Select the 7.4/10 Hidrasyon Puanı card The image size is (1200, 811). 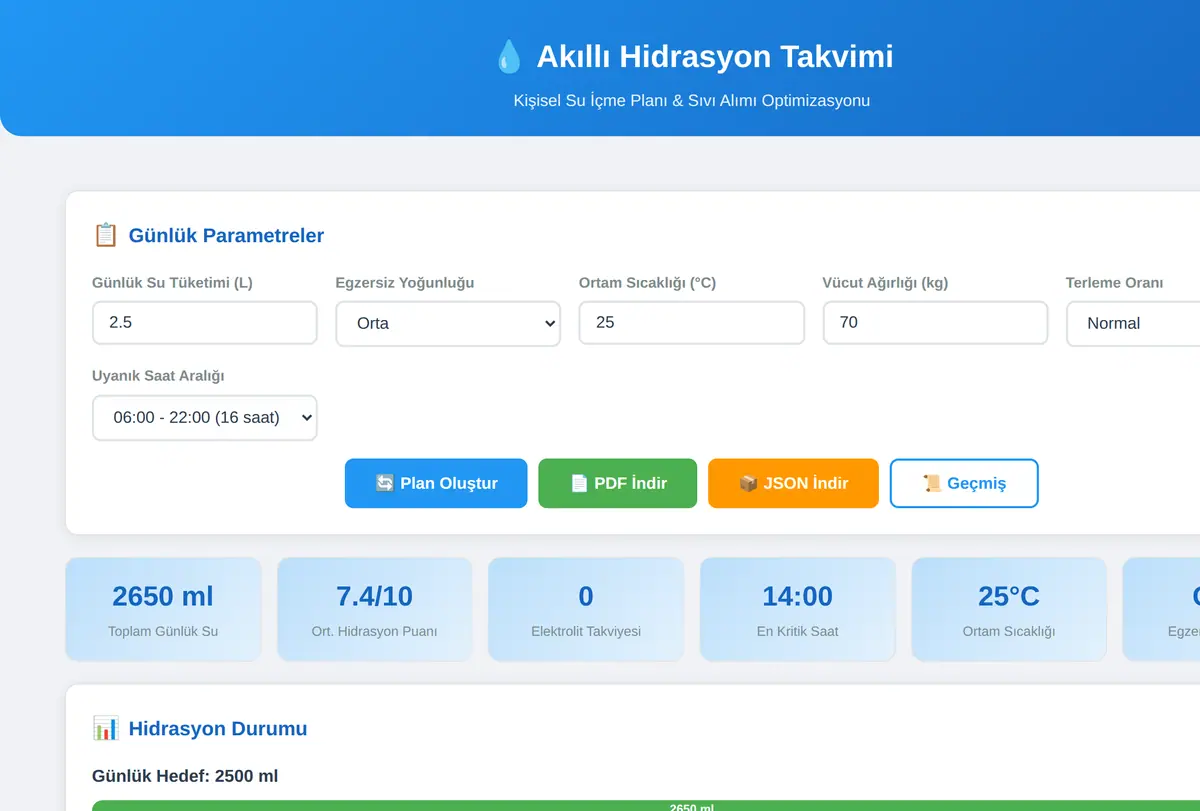pos(374,609)
